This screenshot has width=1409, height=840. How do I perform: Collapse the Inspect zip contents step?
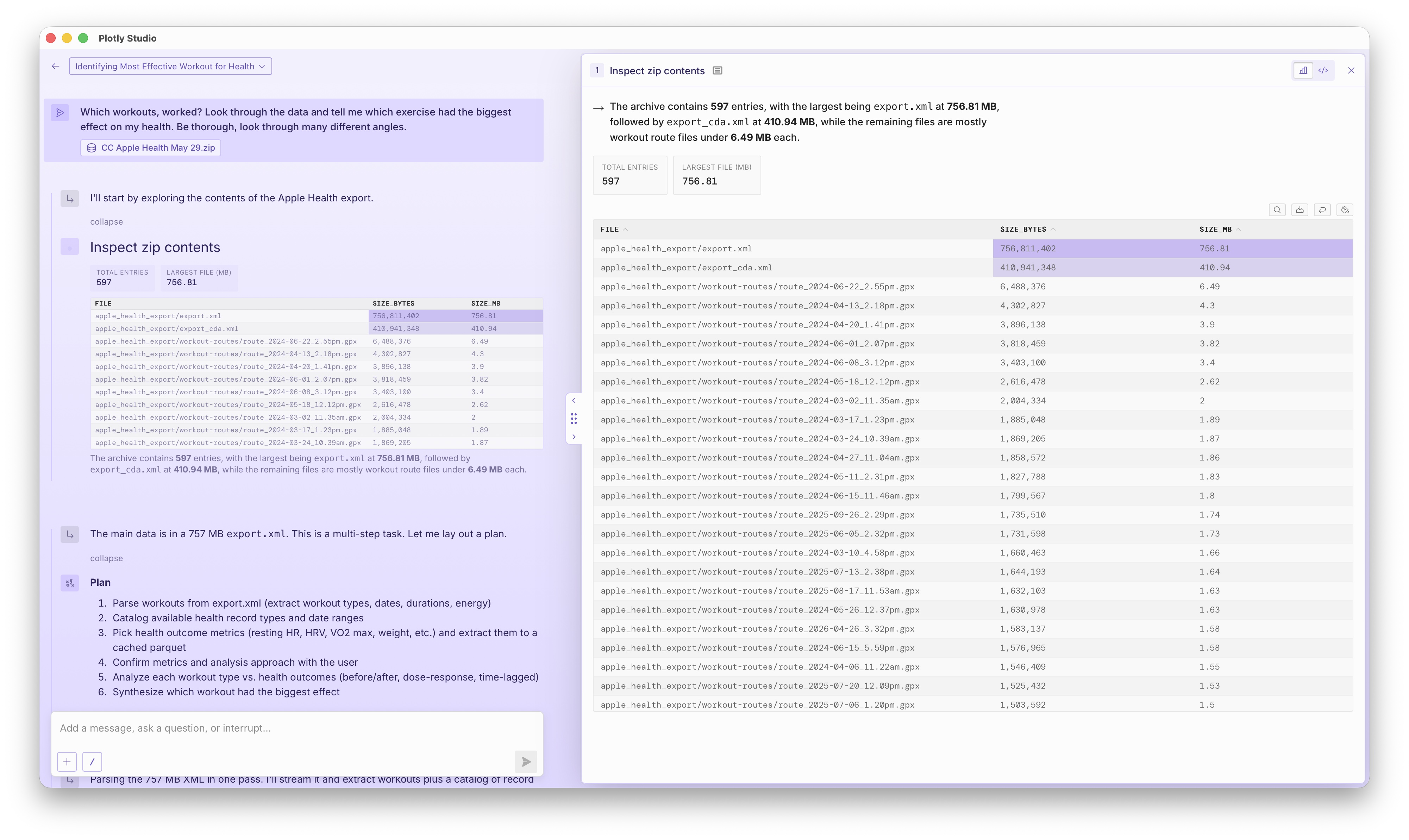point(106,222)
